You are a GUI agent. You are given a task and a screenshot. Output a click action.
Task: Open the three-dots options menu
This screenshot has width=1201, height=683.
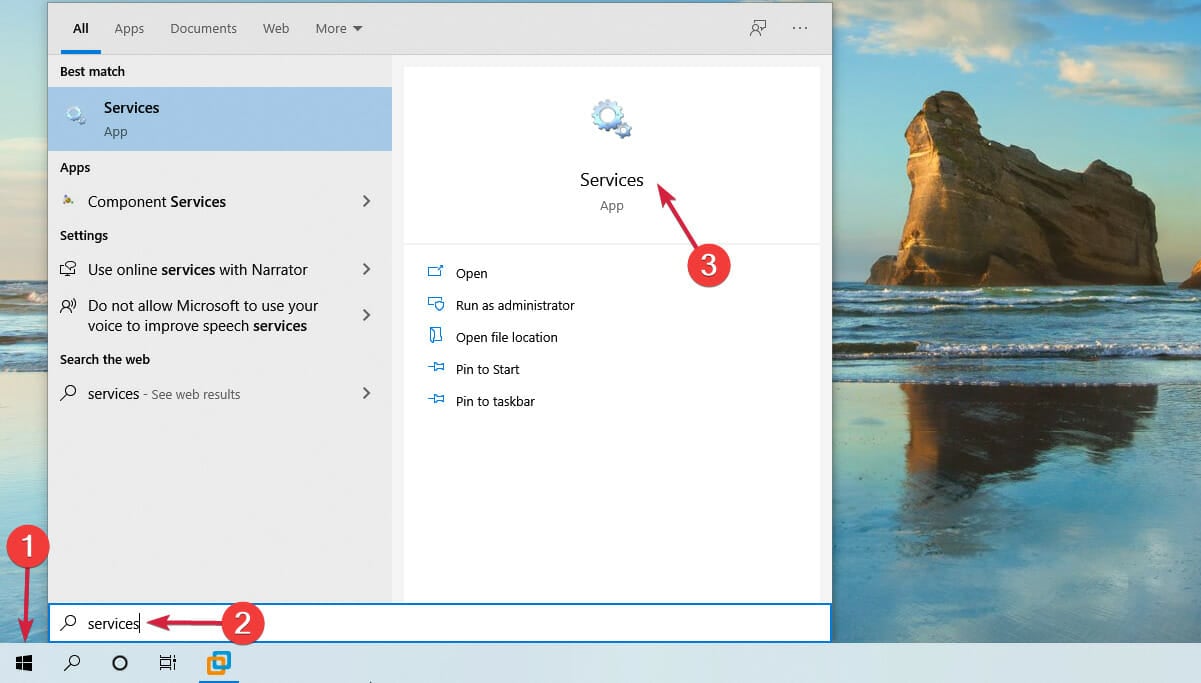click(x=800, y=28)
